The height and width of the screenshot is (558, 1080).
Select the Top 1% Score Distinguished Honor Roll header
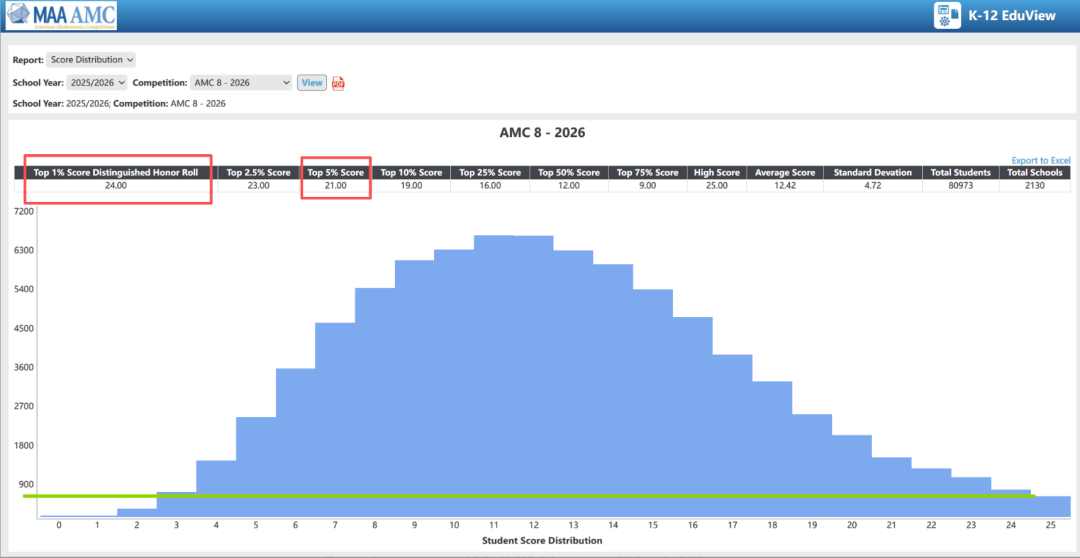tap(116, 173)
